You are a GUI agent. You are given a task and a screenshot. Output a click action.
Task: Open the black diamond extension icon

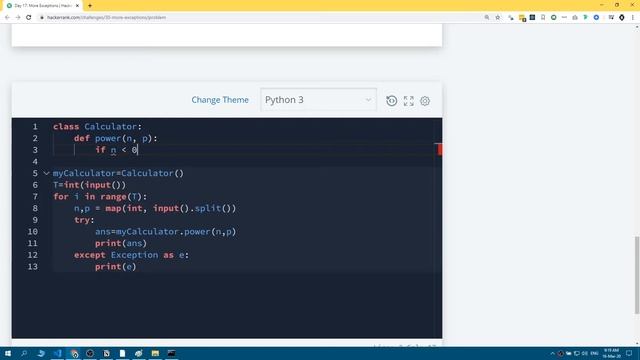[x=622, y=18]
